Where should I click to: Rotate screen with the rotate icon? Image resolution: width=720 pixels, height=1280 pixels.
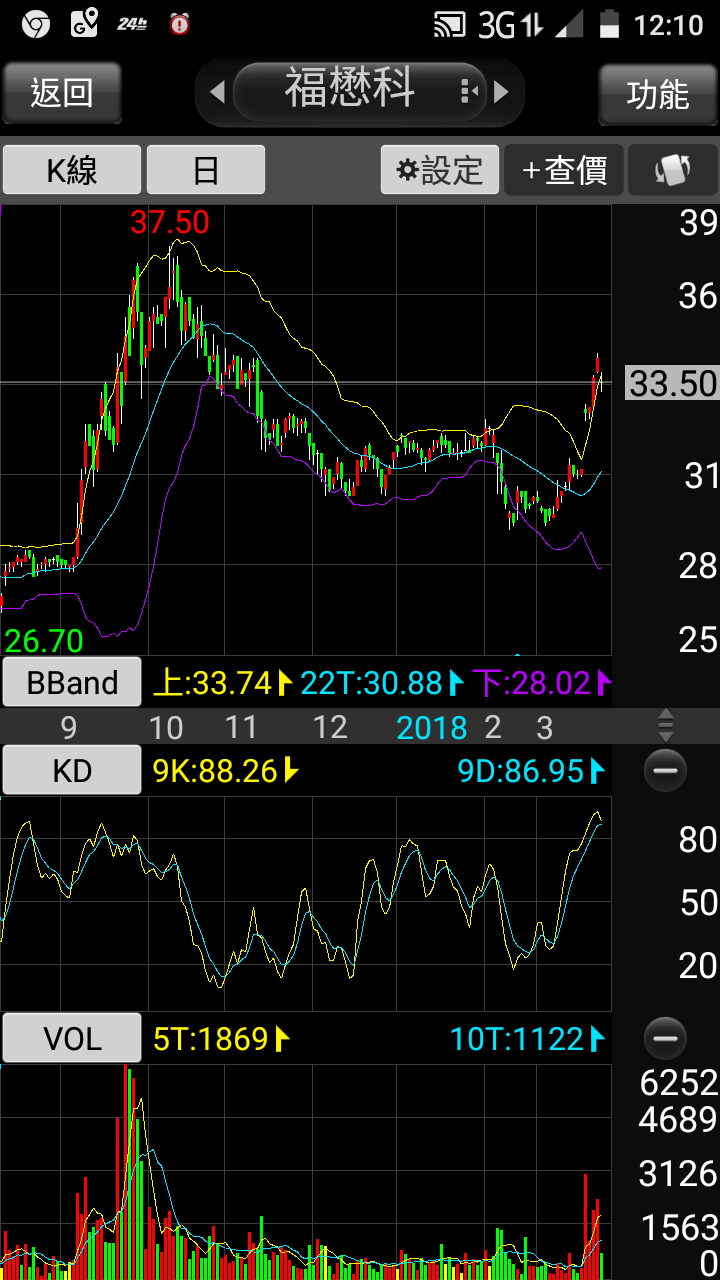tap(673, 170)
